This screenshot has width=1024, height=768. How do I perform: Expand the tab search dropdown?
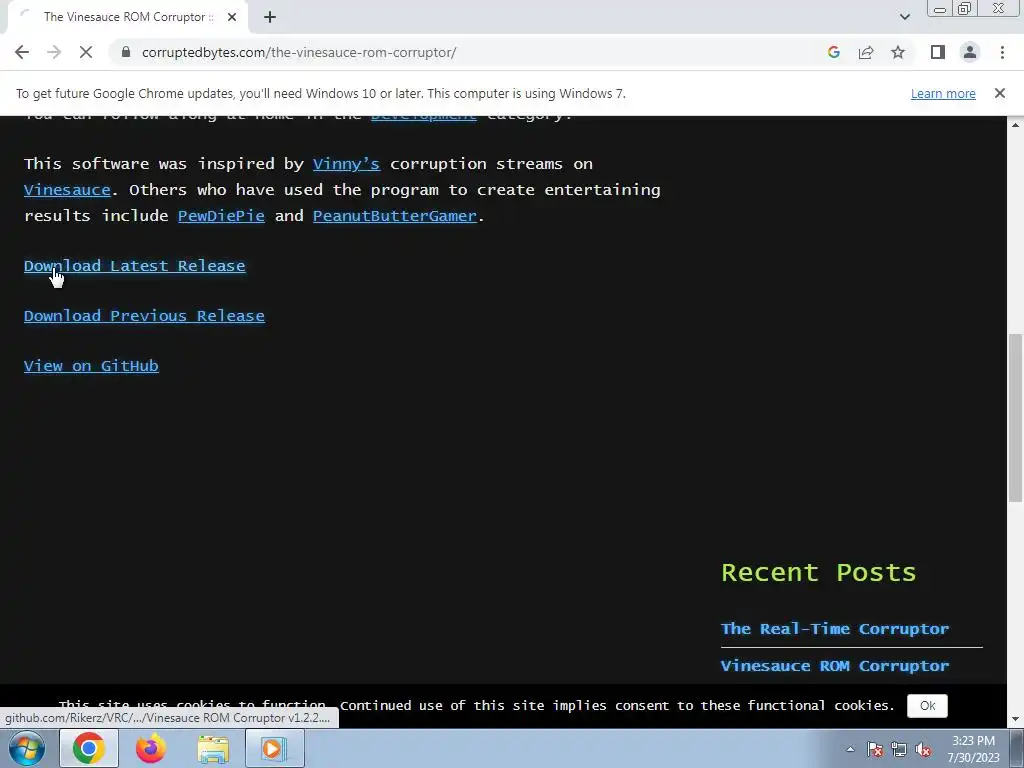click(x=904, y=17)
